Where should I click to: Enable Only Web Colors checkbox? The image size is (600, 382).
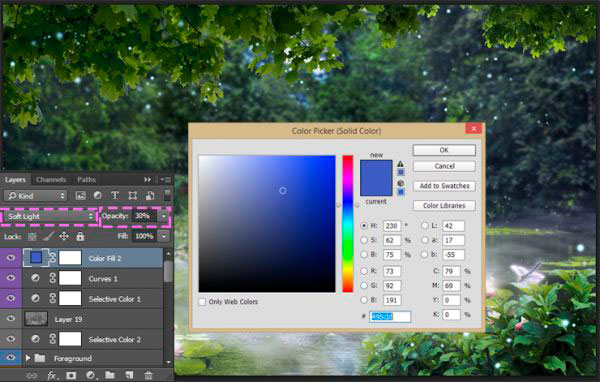point(202,302)
